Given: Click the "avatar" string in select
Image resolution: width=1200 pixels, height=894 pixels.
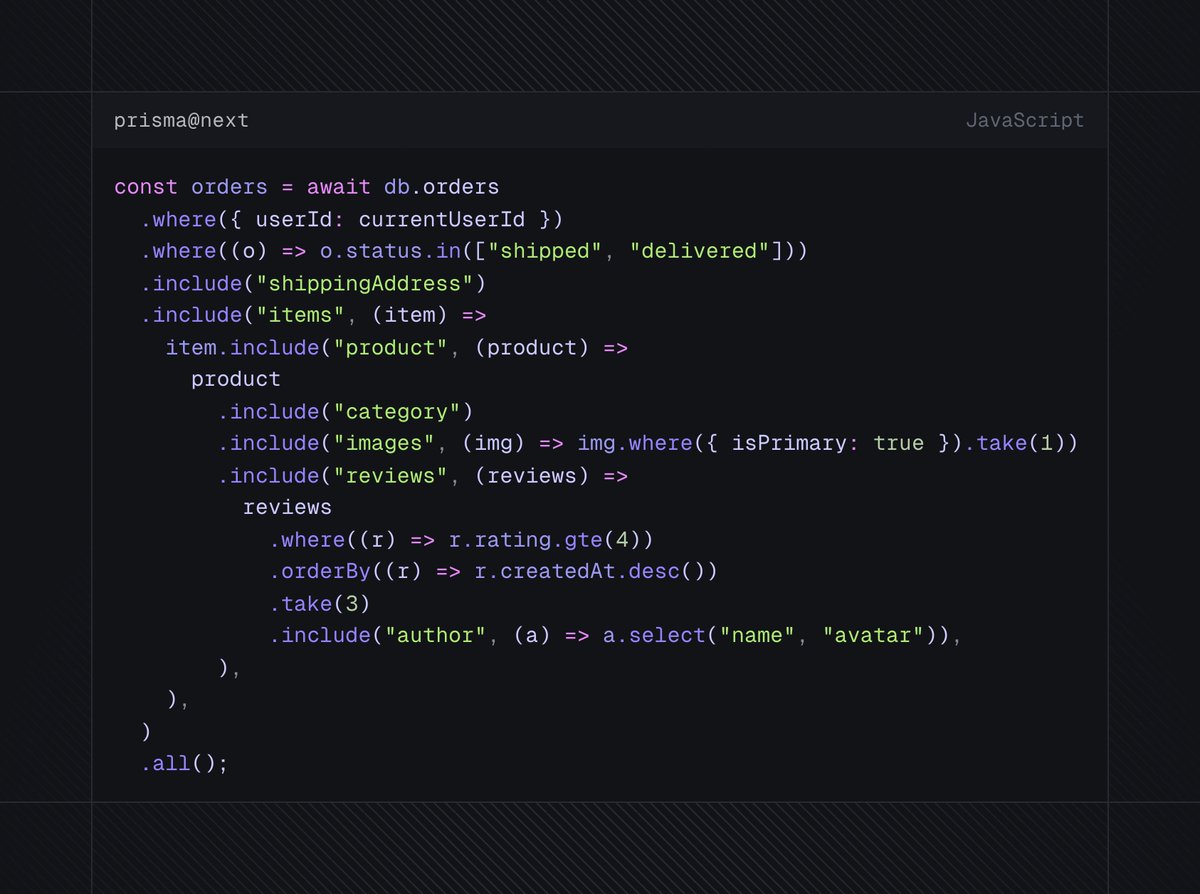Looking at the screenshot, I should [x=871, y=635].
